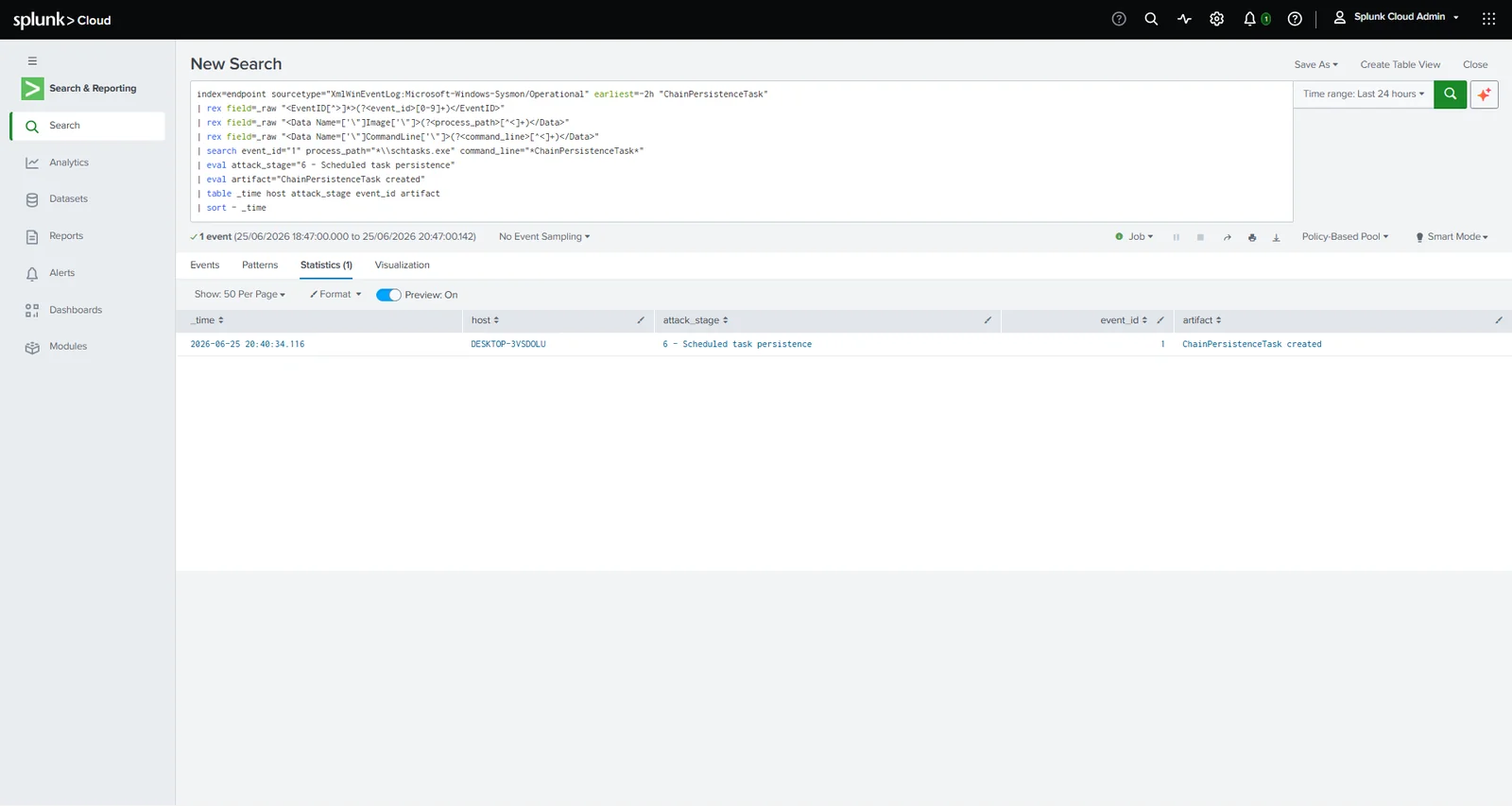This screenshot has height=806, width=1512.
Task: Open the Analytics chart icon in sidebar
Action: tap(32, 163)
